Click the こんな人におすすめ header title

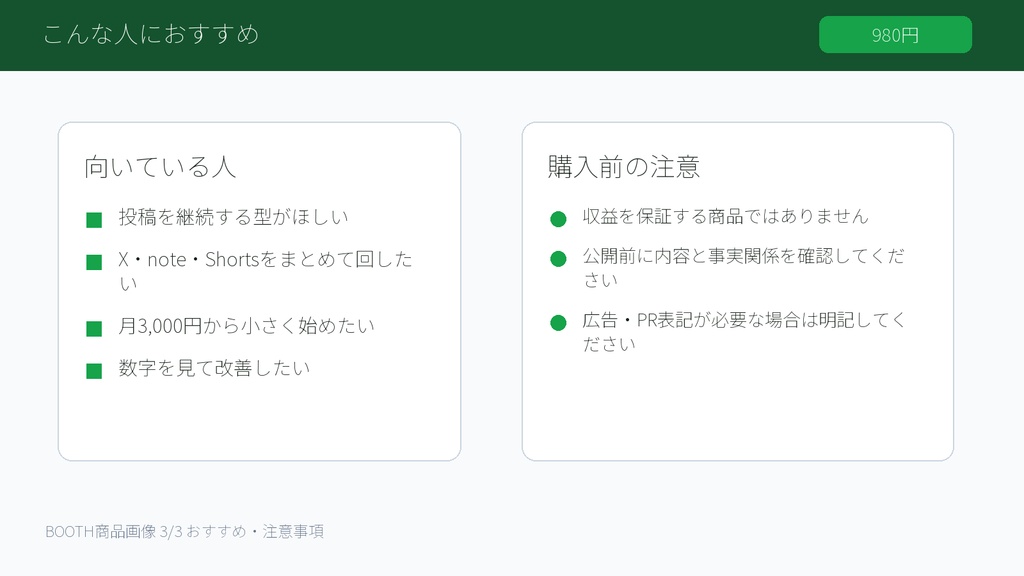(x=152, y=35)
